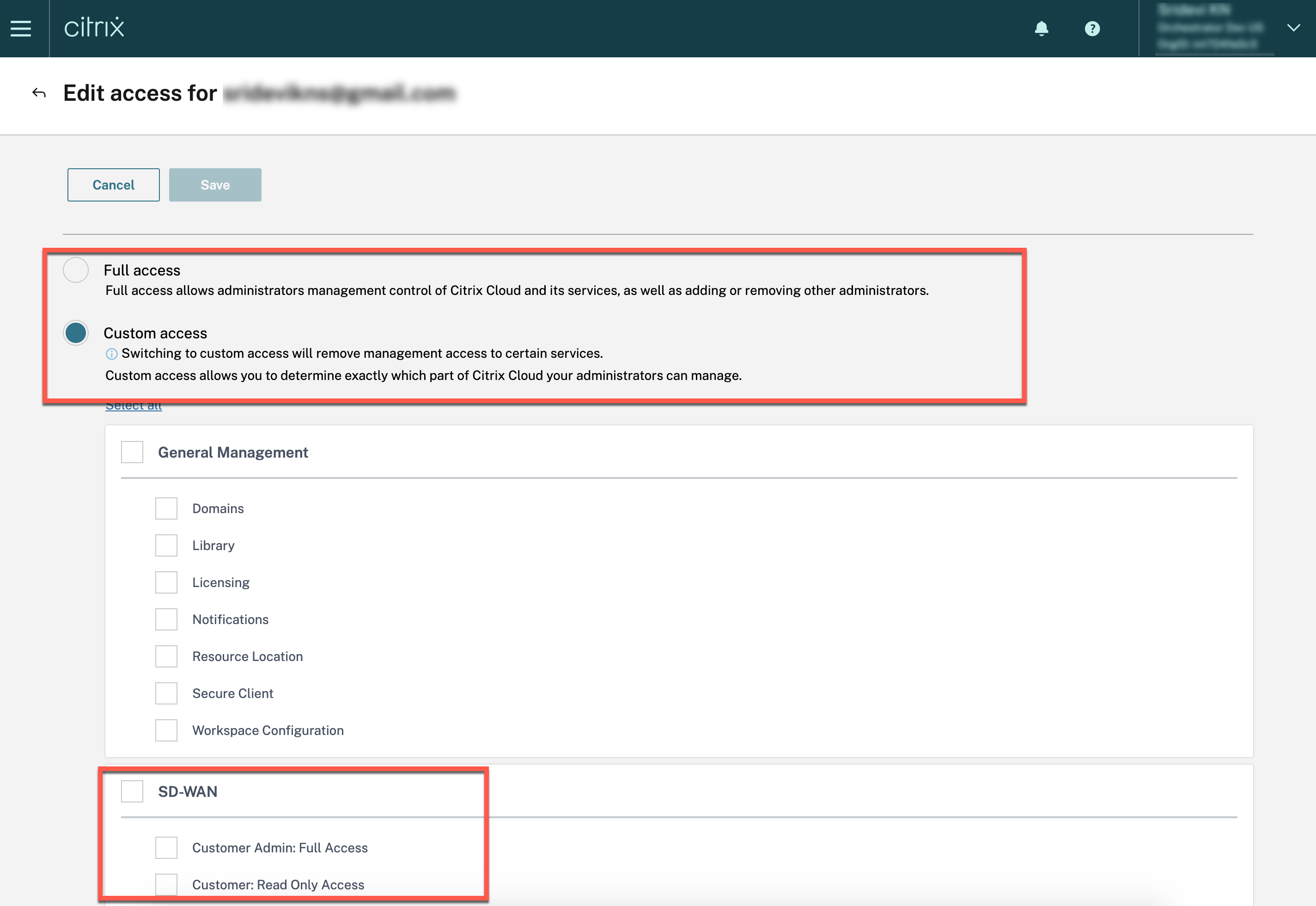
Task: Expand the account dropdown chevron
Action: click(1293, 28)
